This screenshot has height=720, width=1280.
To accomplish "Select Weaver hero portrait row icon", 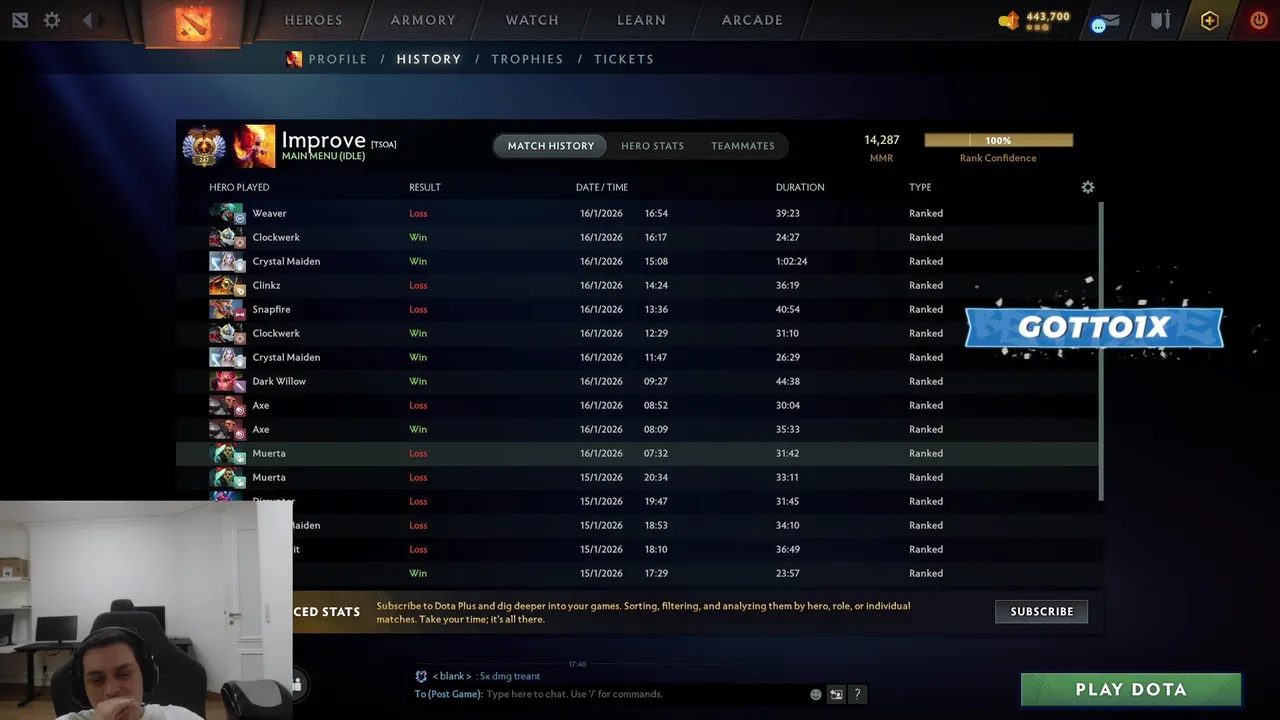I will coord(227,213).
